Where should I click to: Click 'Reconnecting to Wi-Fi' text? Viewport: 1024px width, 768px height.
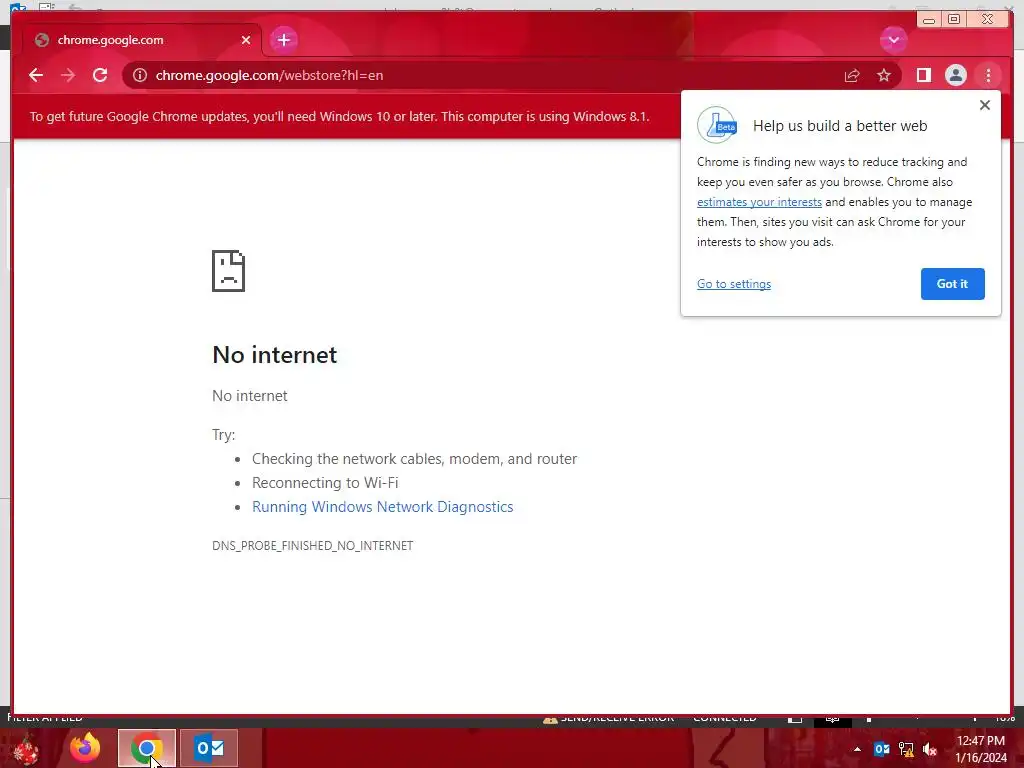(325, 483)
